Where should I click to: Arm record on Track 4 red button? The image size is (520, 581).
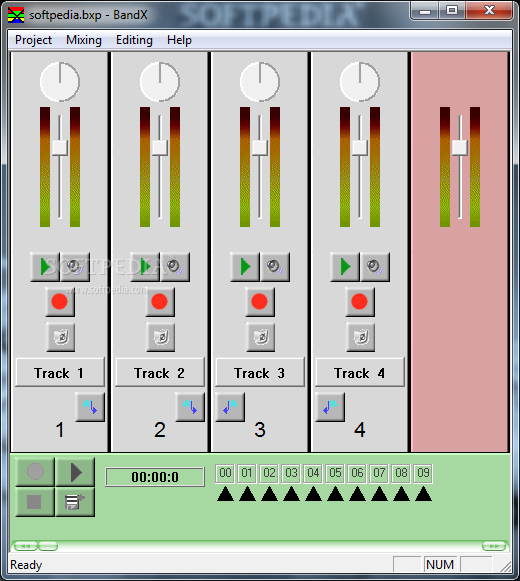click(360, 302)
